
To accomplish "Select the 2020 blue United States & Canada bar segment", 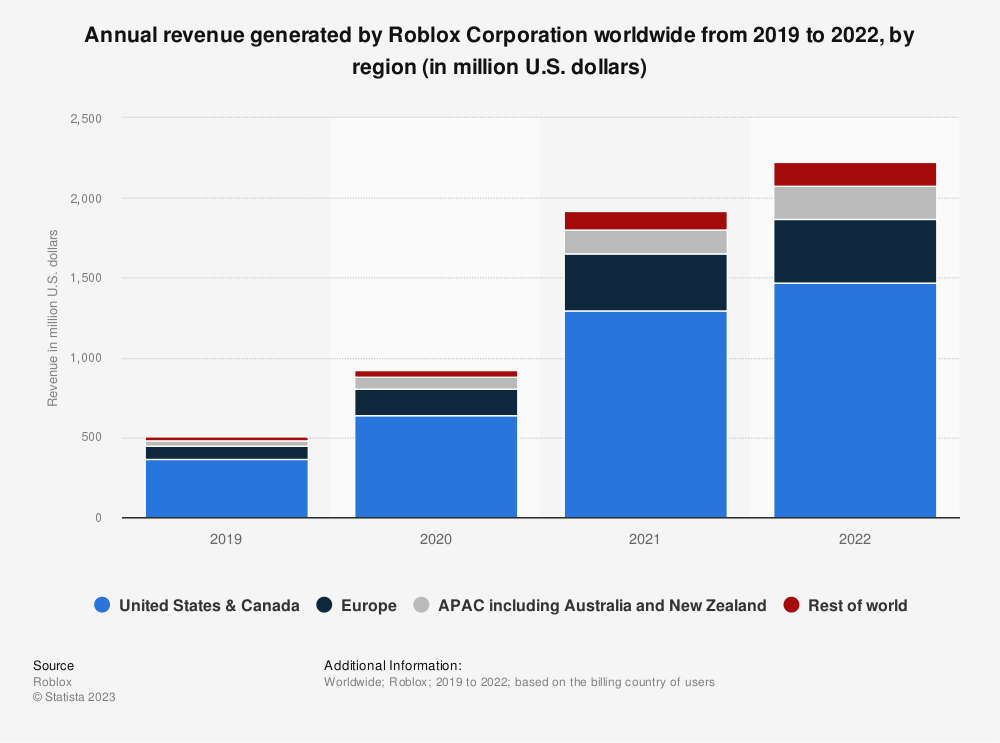I will (436, 467).
